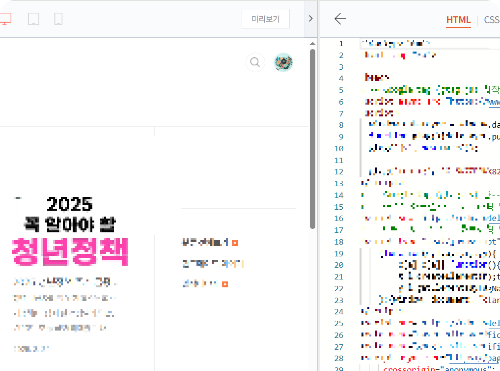
Task: Switch to mobile phone preview icon
Action: (58, 19)
